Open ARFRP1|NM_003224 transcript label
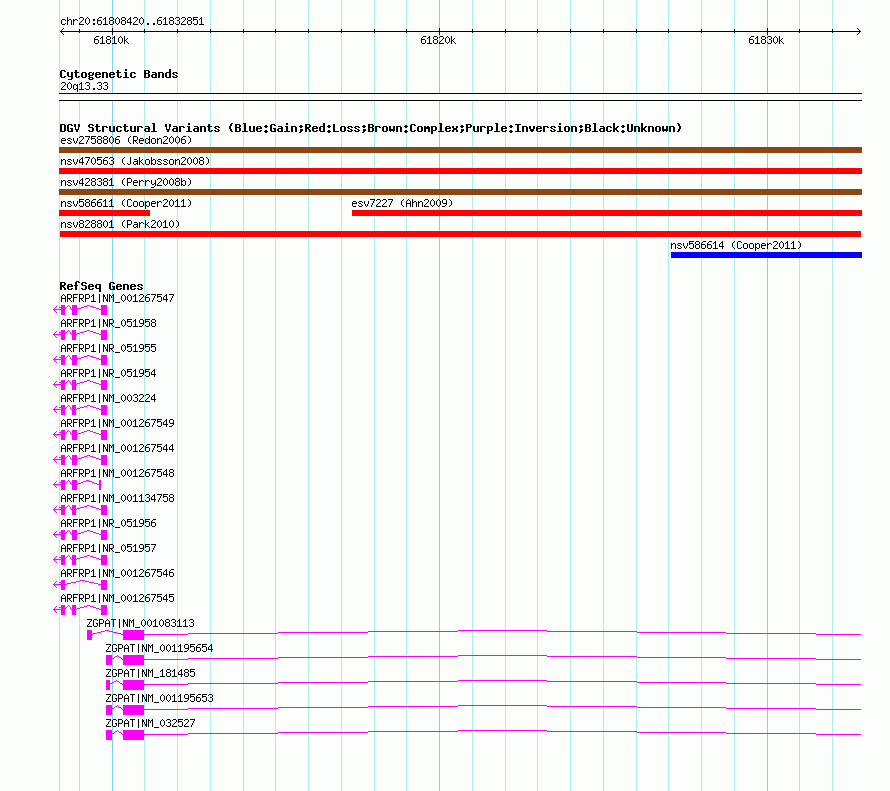 click(108, 398)
